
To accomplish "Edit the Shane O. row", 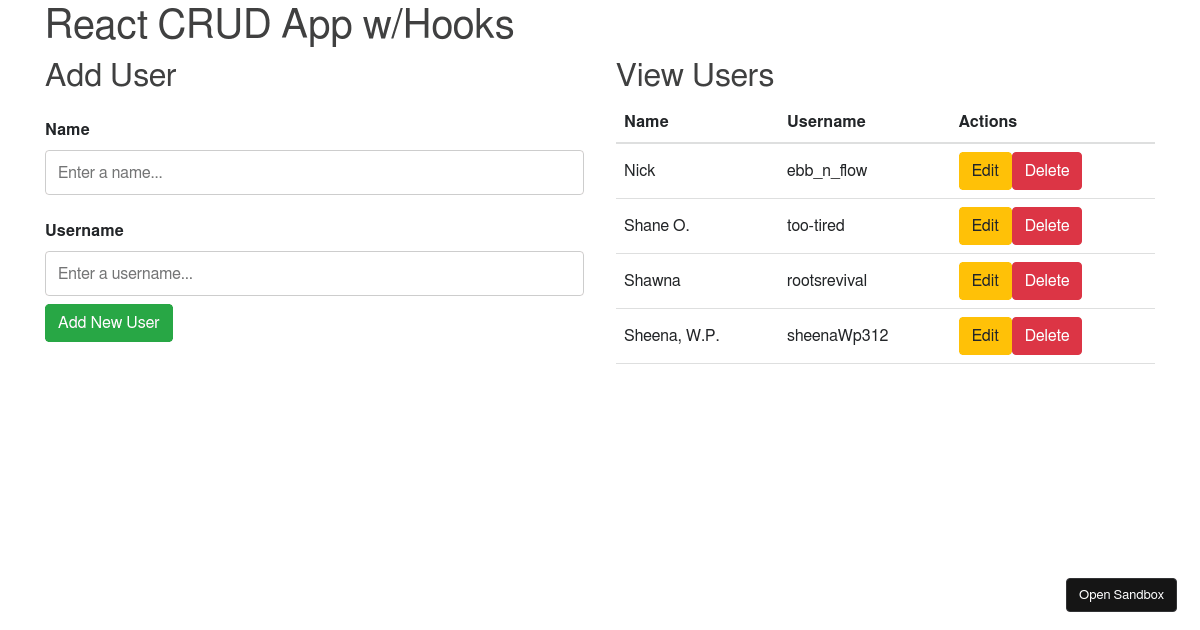I will (x=985, y=225).
